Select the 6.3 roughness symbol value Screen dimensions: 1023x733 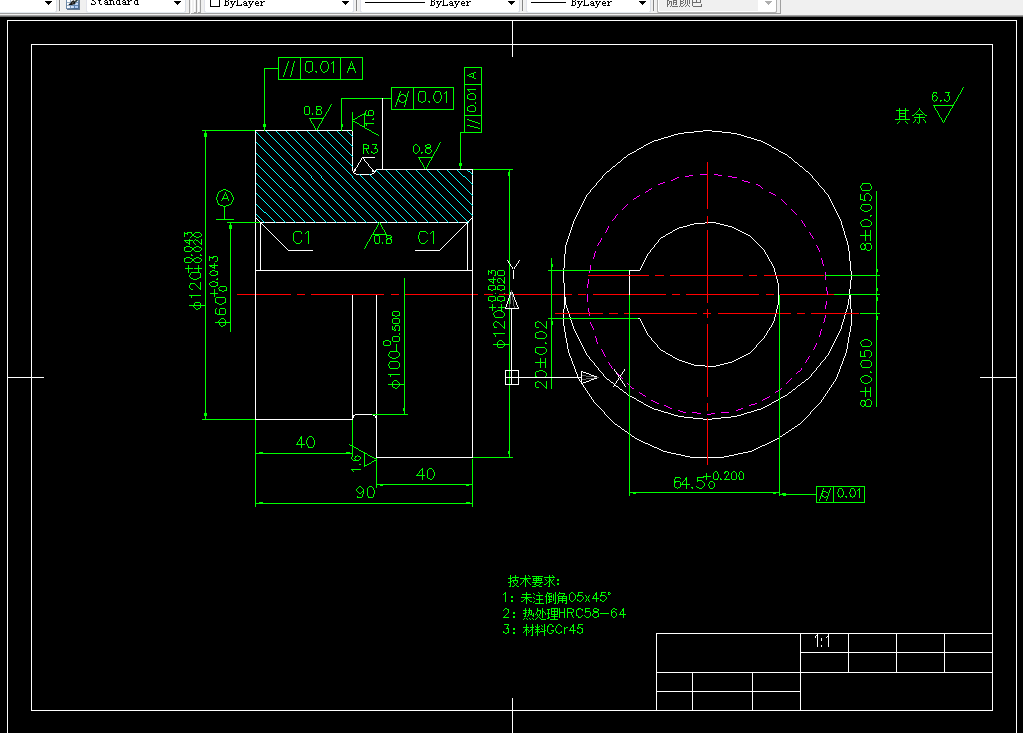click(940, 97)
